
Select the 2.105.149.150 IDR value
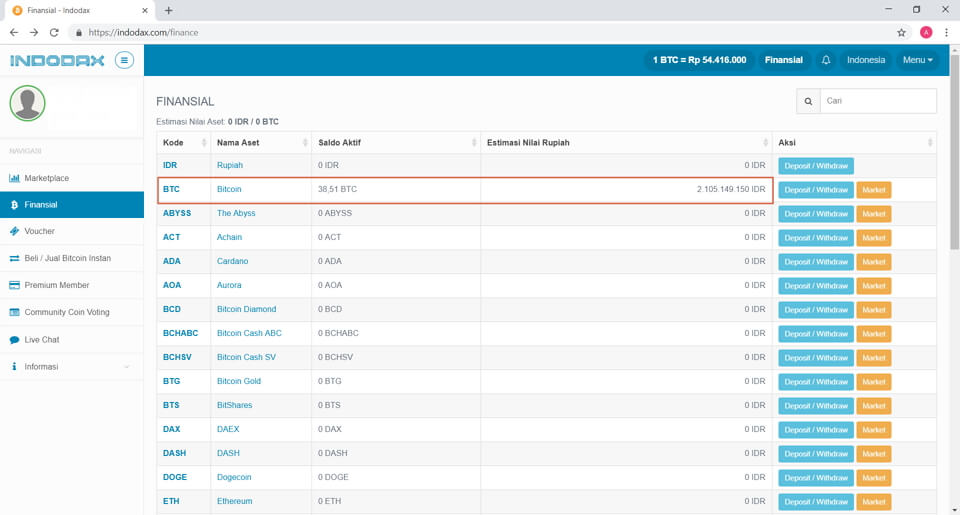731,189
